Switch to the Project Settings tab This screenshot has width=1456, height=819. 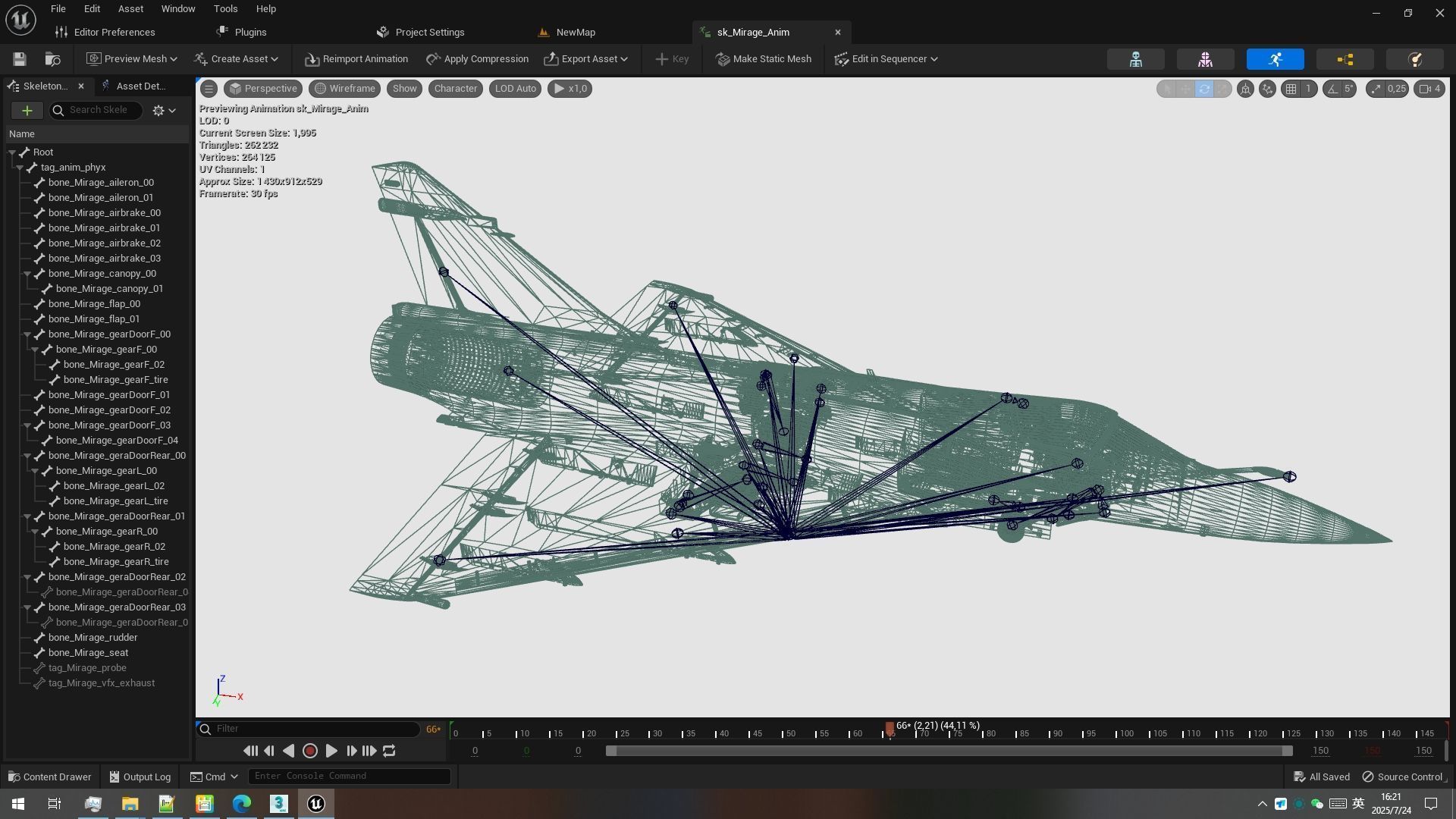[x=421, y=33]
